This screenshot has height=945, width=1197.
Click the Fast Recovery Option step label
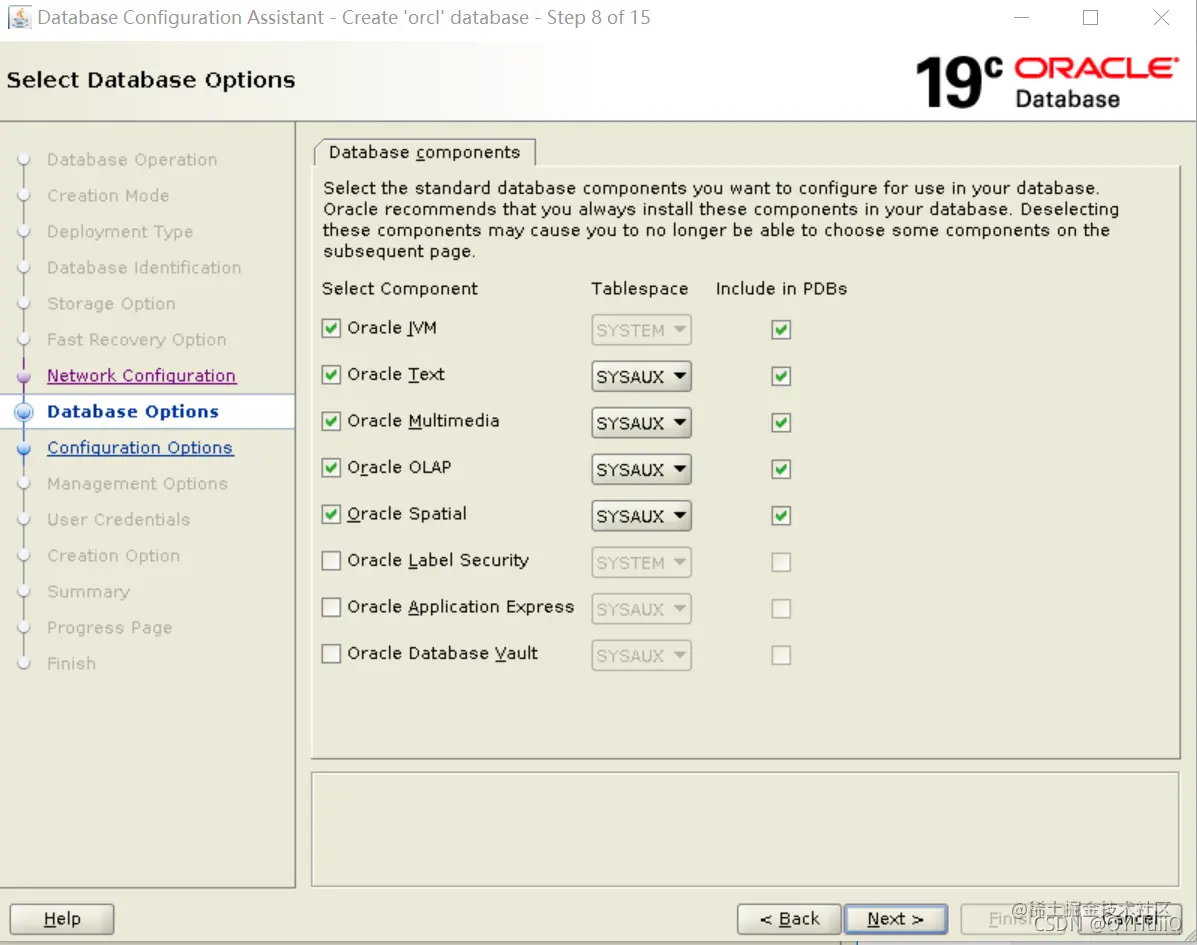[x=137, y=340]
